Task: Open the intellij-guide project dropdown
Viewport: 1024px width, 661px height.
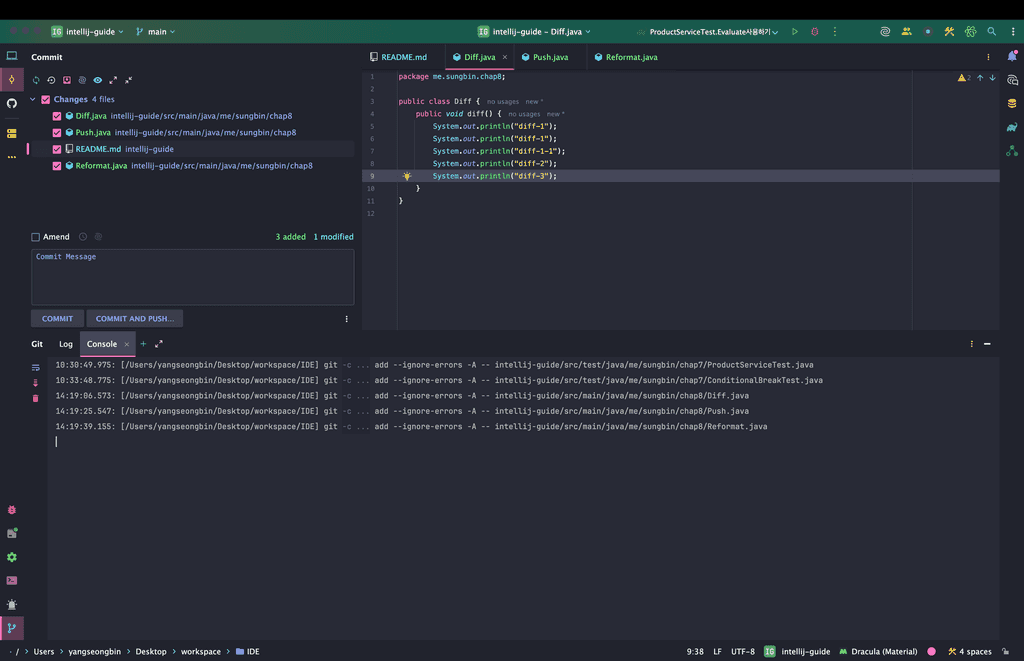Action: point(88,32)
